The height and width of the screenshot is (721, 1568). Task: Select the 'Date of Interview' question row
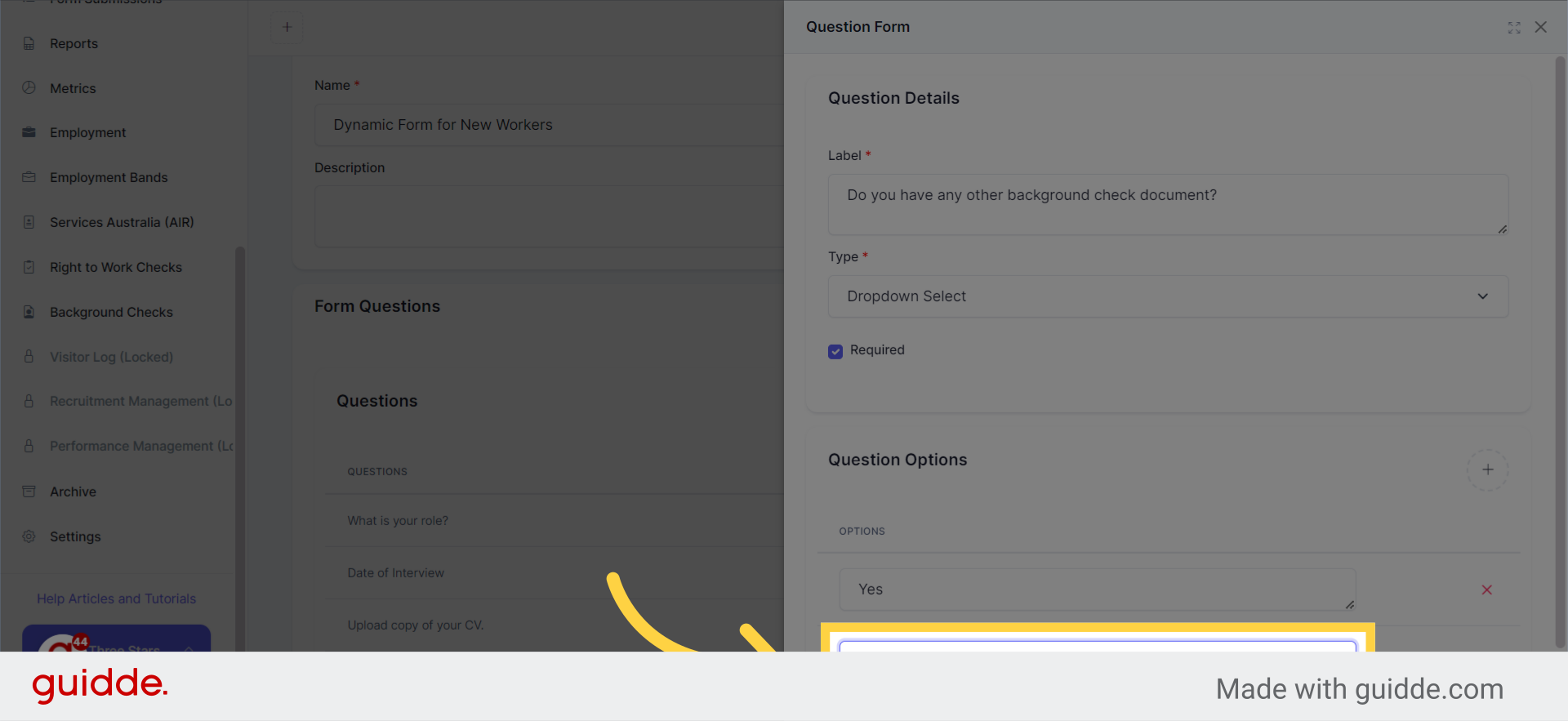[x=555, y=573]
